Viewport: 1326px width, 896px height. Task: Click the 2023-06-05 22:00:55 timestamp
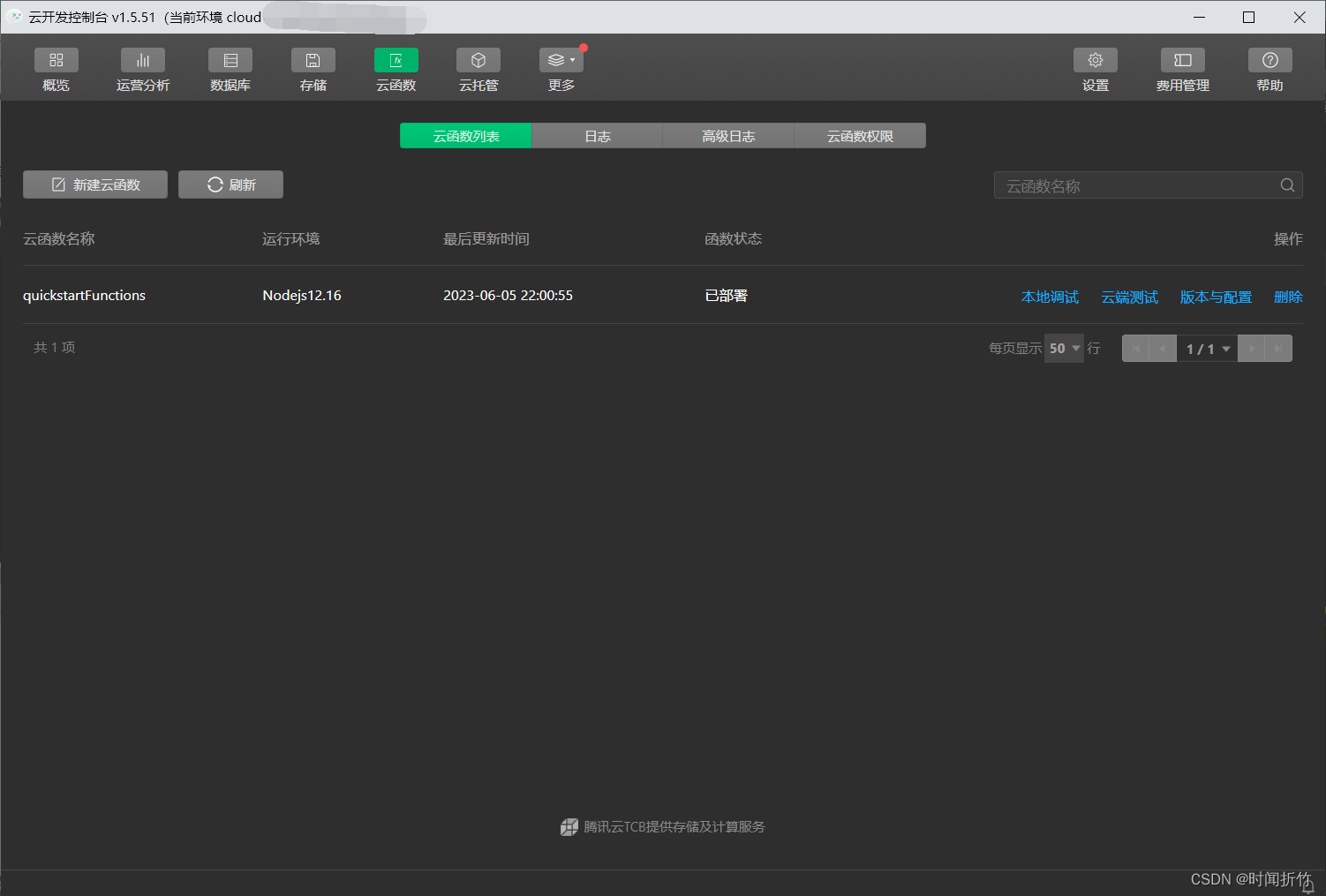click(x=508, y=296)
